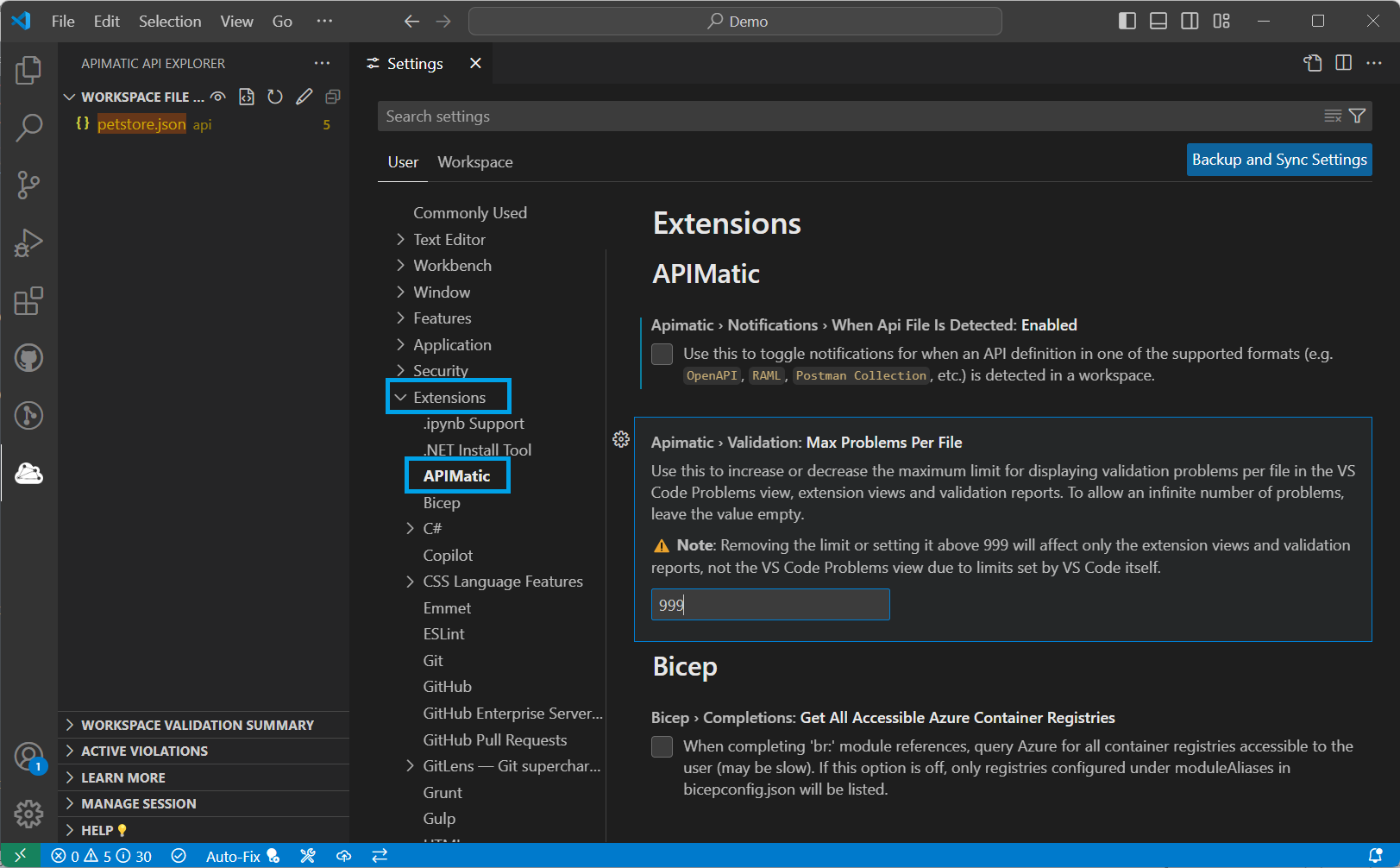Expand CSS Language Features settings
1400x868 pixels.
(411, 581)
